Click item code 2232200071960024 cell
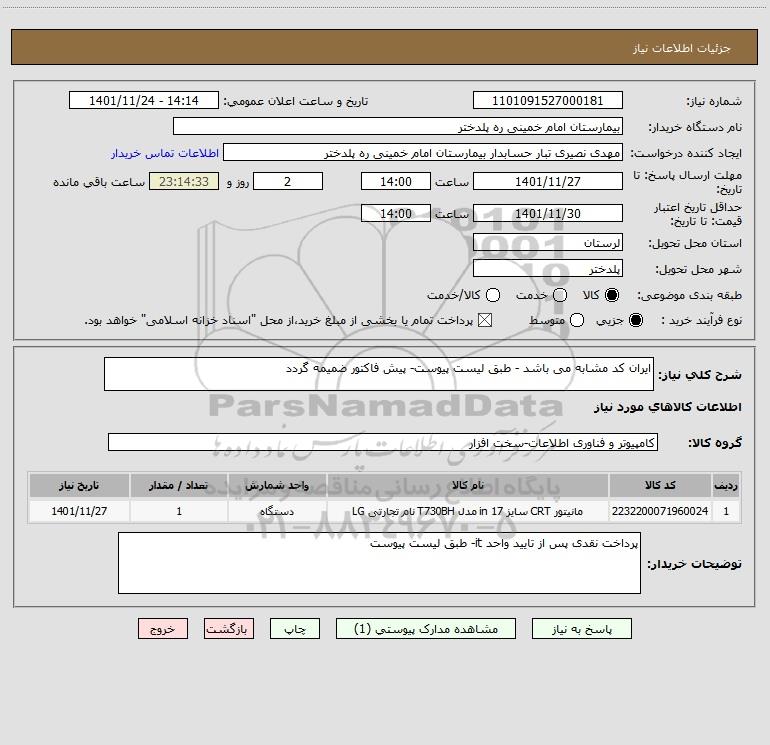This screenshot has width=770, height=745. click(x=660, y=511)
